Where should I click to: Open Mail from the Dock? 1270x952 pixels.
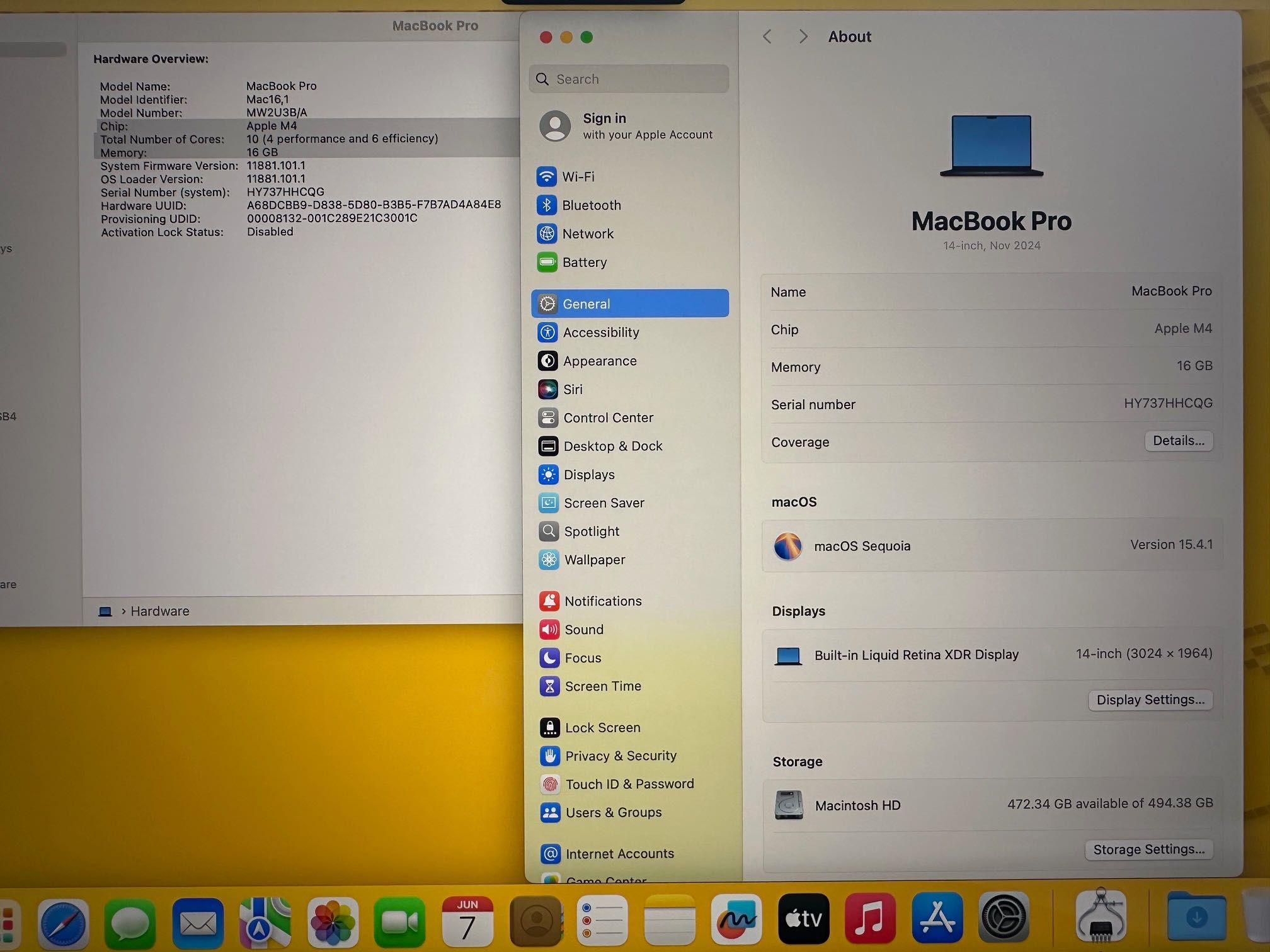[x=198, y=924]
